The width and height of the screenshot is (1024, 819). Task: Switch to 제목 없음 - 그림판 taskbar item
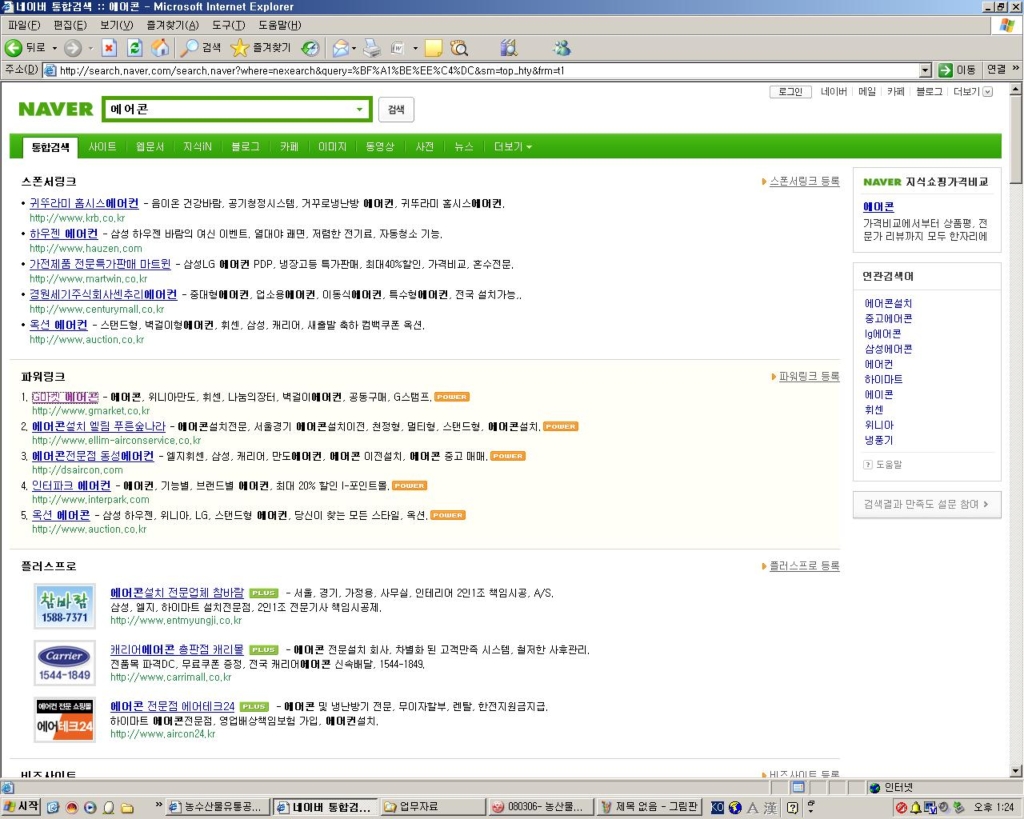tap(648, 807)
